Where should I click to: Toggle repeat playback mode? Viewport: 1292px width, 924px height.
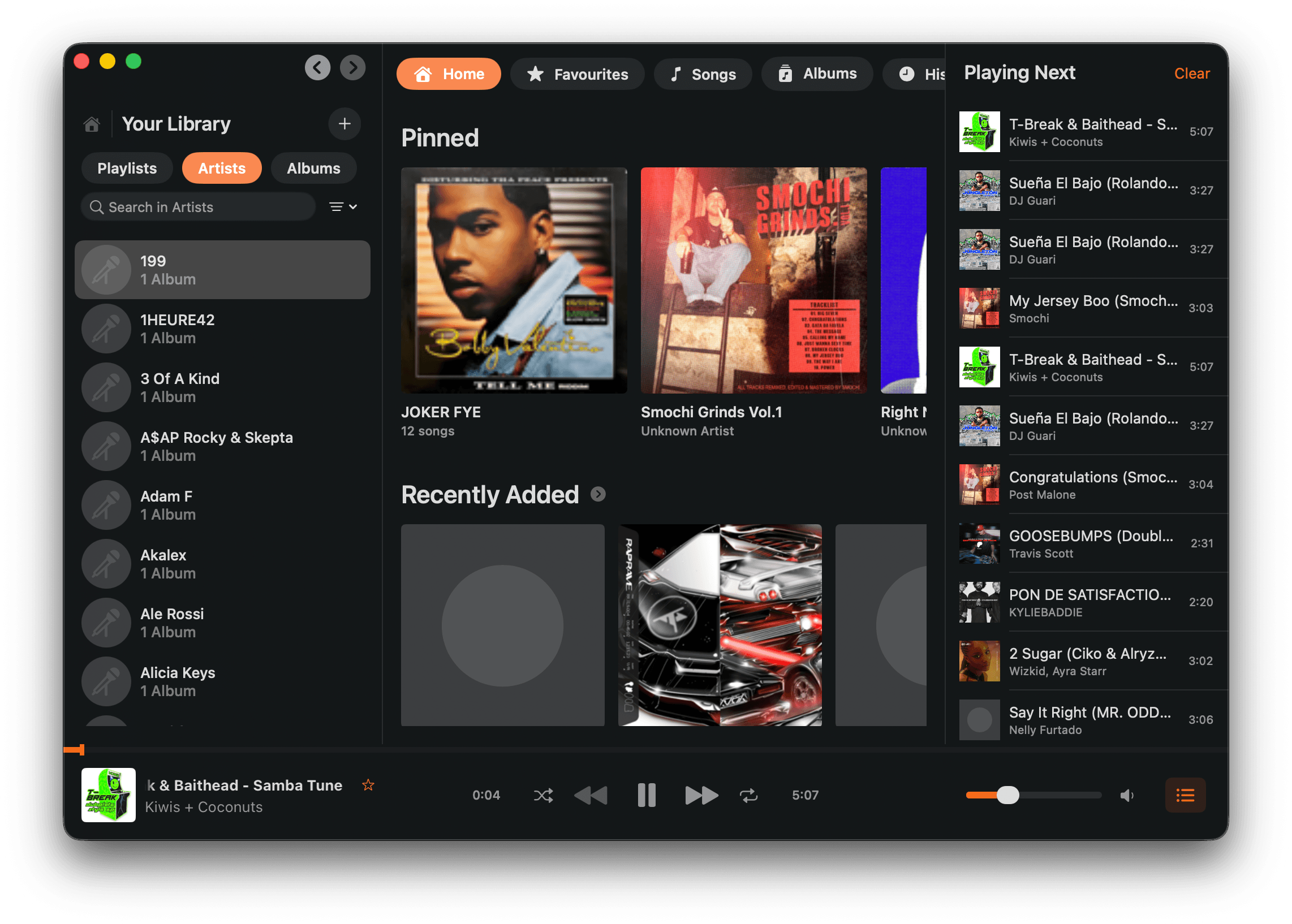[x=749, y=795]
